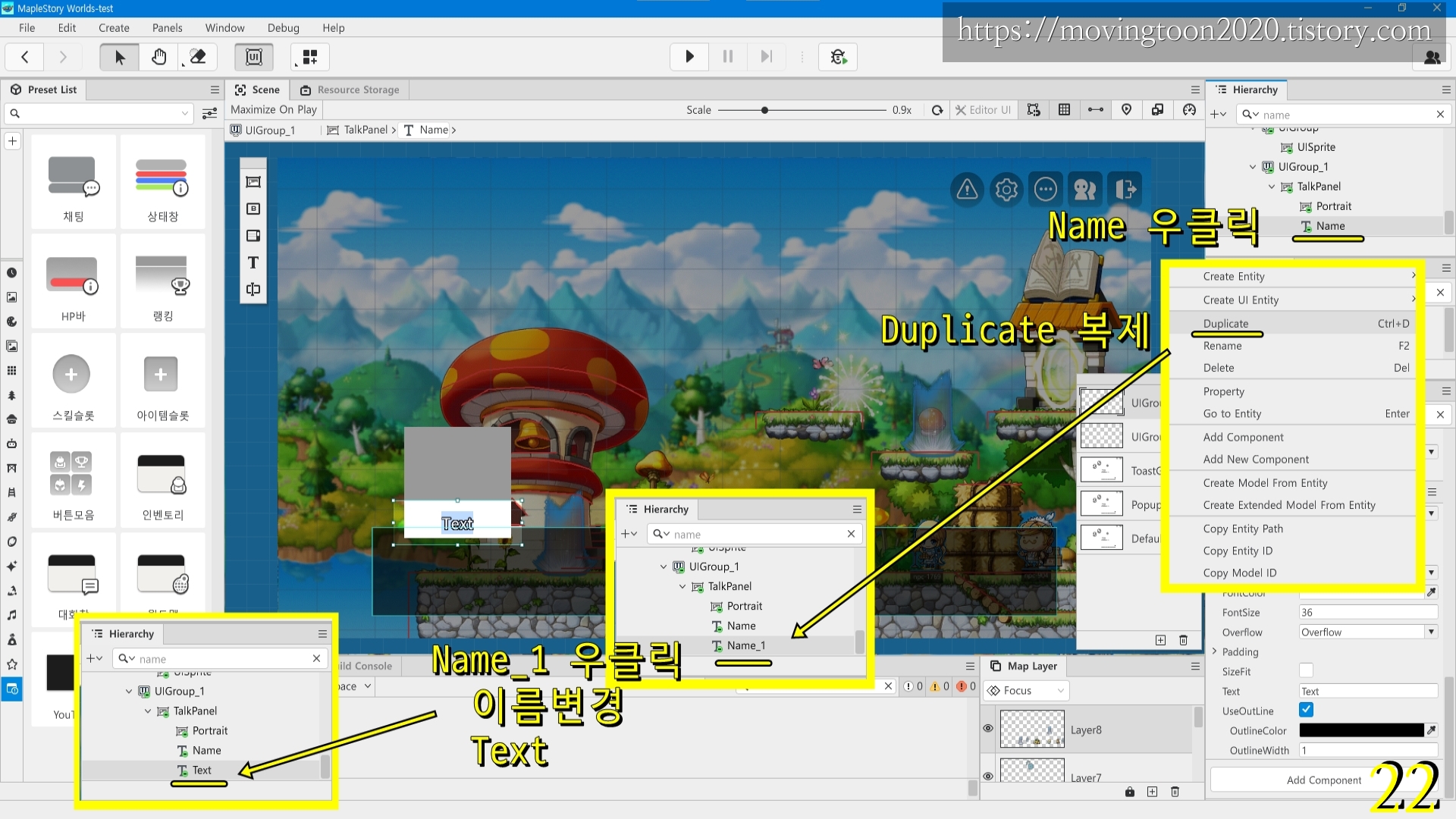1456x819 pixels.
Task: Switch to the Scene tab
Action: tap(258, 89)
